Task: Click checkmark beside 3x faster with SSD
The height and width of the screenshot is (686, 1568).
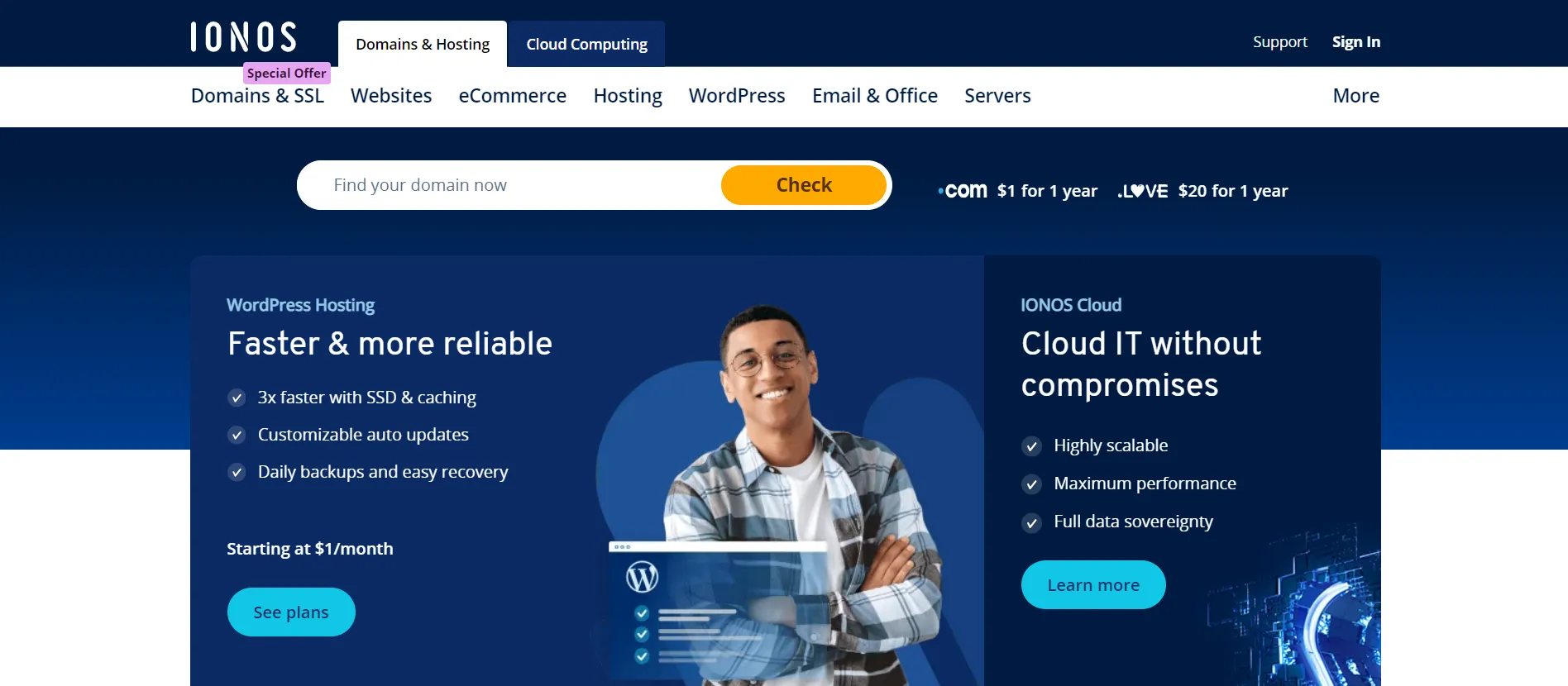Action: pos(237,398)
